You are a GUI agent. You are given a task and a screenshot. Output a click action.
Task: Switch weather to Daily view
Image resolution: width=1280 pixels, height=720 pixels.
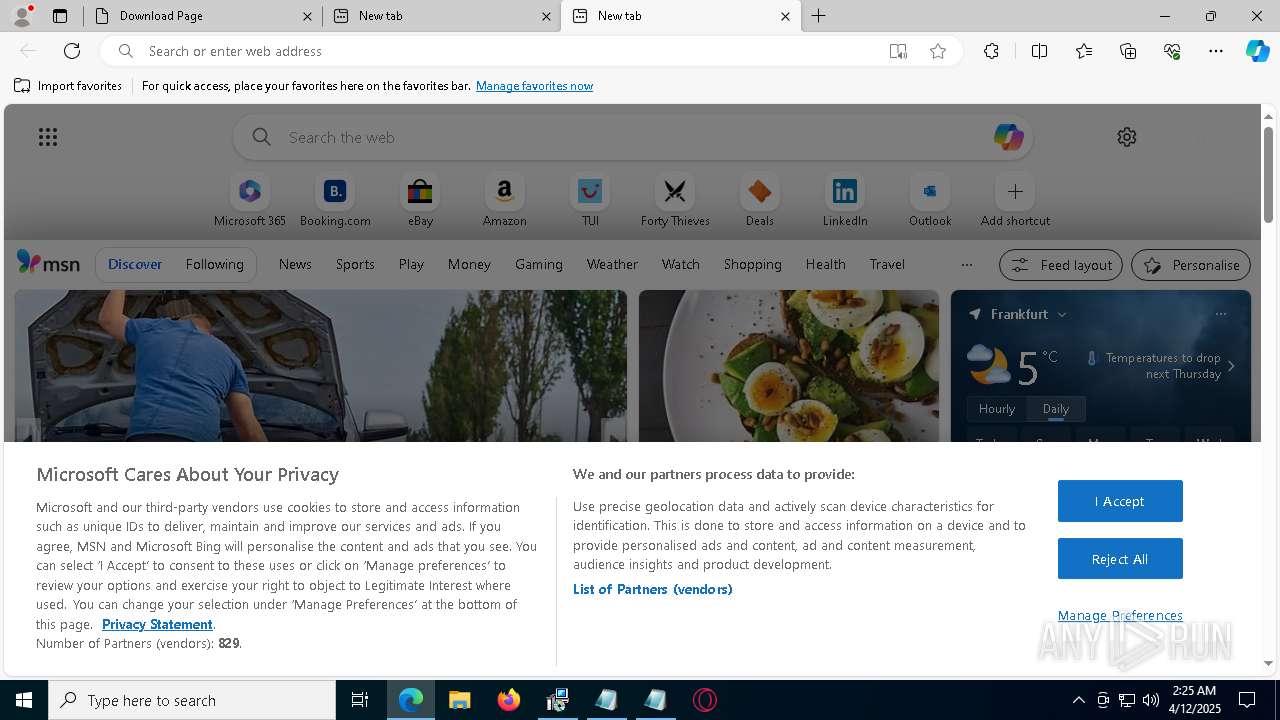1056,409
